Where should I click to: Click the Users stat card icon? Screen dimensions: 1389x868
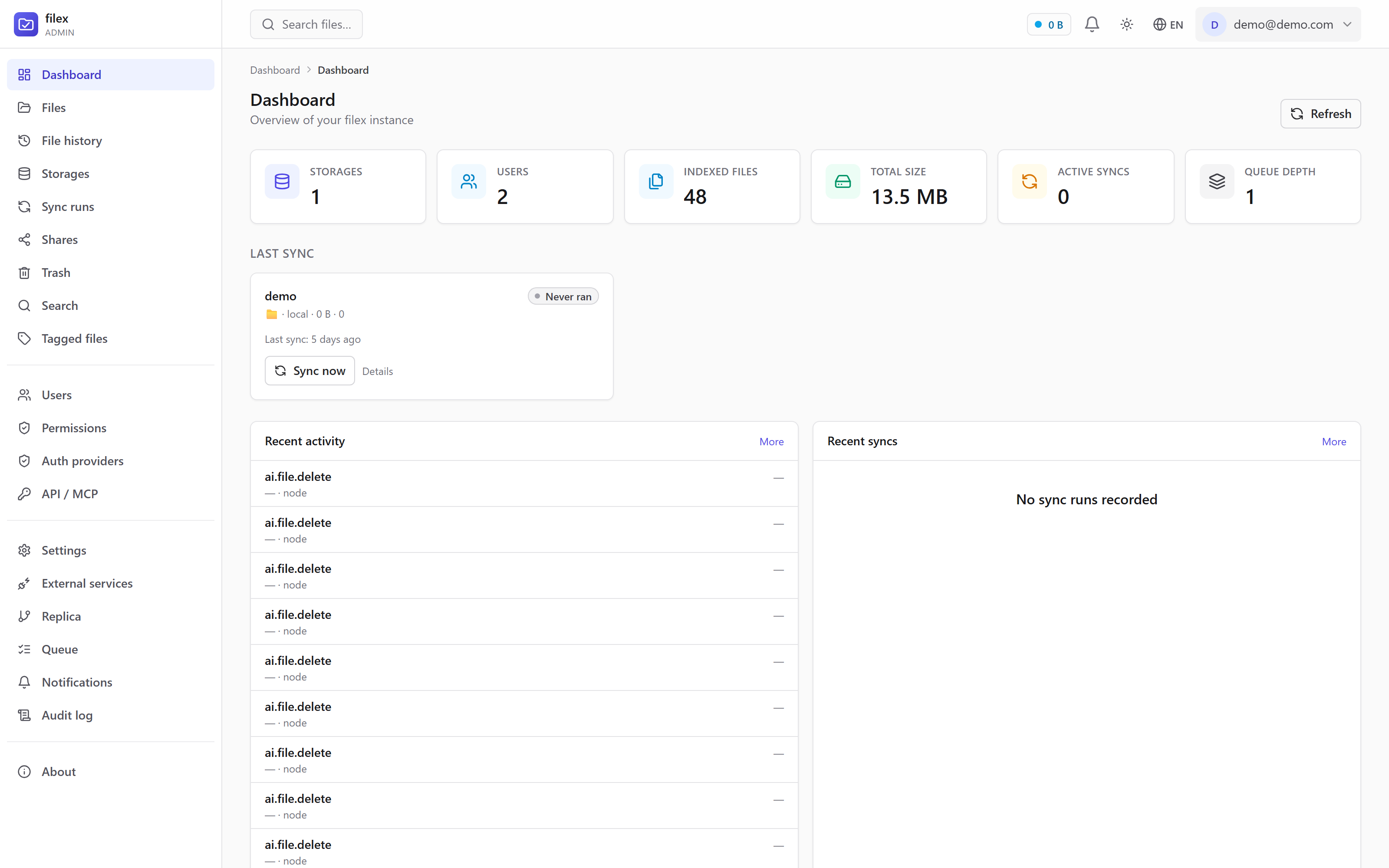(x=468, y=181)
